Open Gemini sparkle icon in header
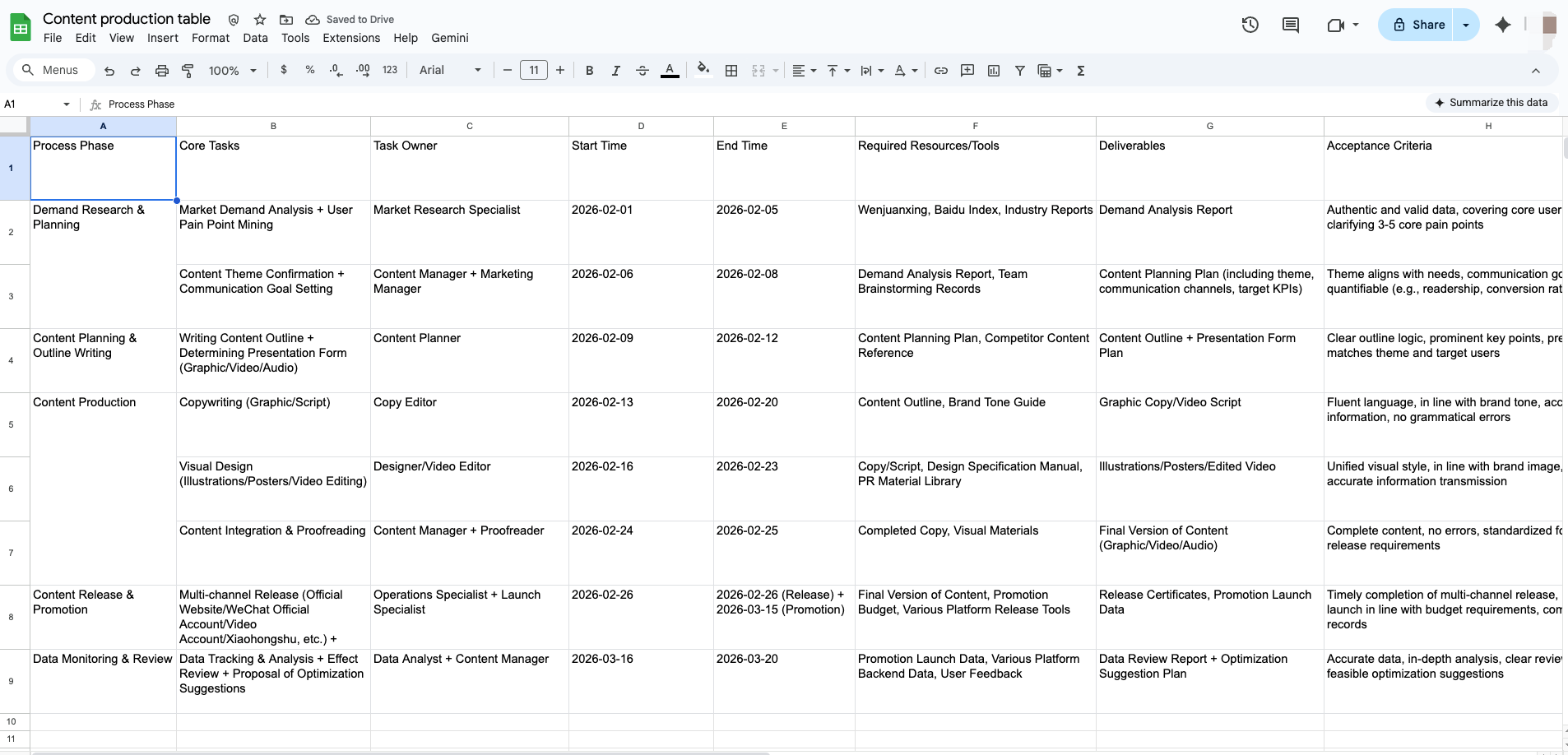This screenshot has width=1568, height=755. click(x=1503, y=25)
